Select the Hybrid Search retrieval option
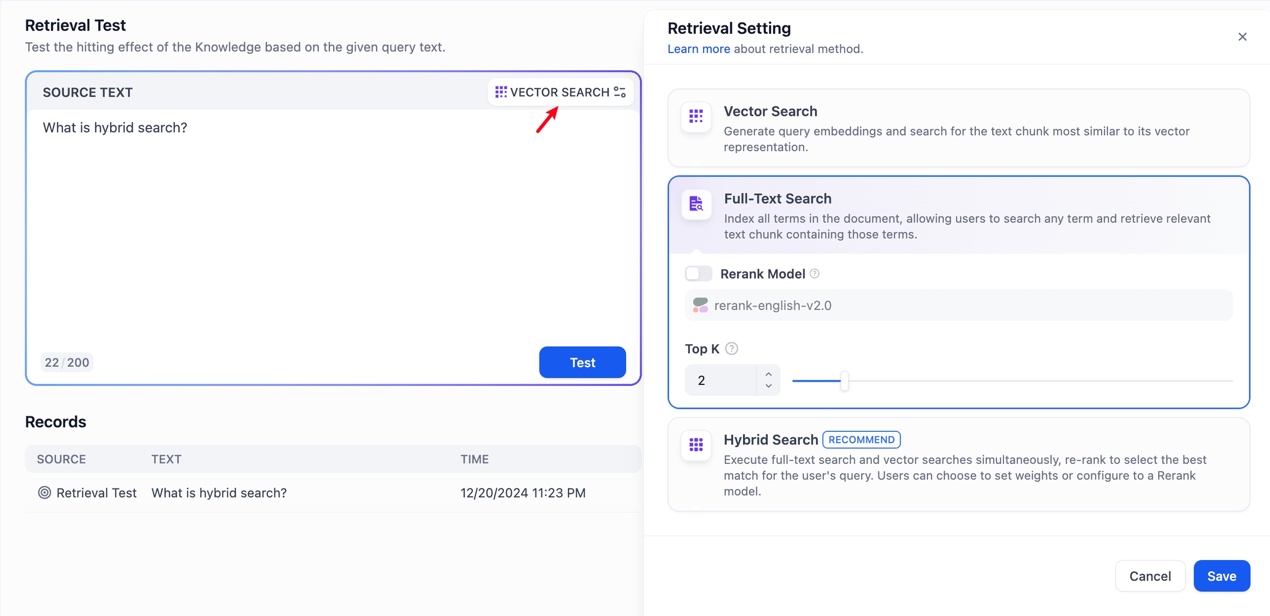Image resolution: width=1270 pixels, height=616 pixels. click(x=958, y=465)
